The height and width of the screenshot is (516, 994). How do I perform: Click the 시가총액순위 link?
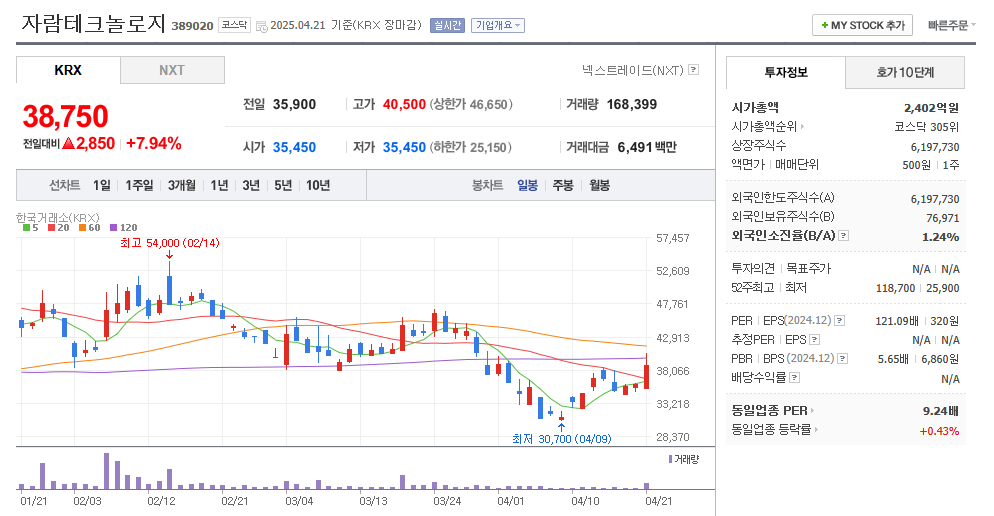pos(764,127)
